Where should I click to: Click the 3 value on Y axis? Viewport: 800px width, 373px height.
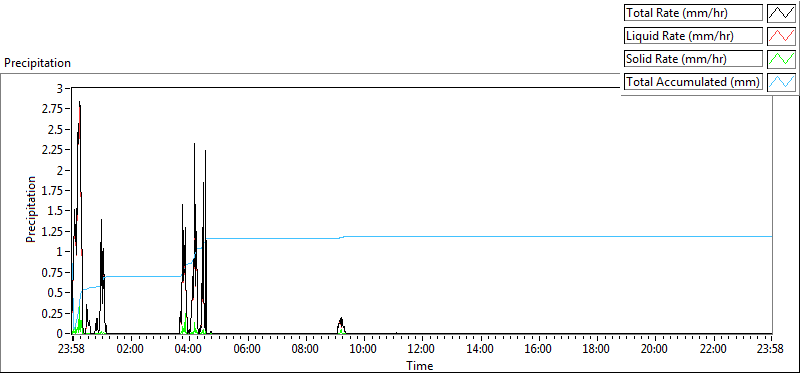(59, 88)
